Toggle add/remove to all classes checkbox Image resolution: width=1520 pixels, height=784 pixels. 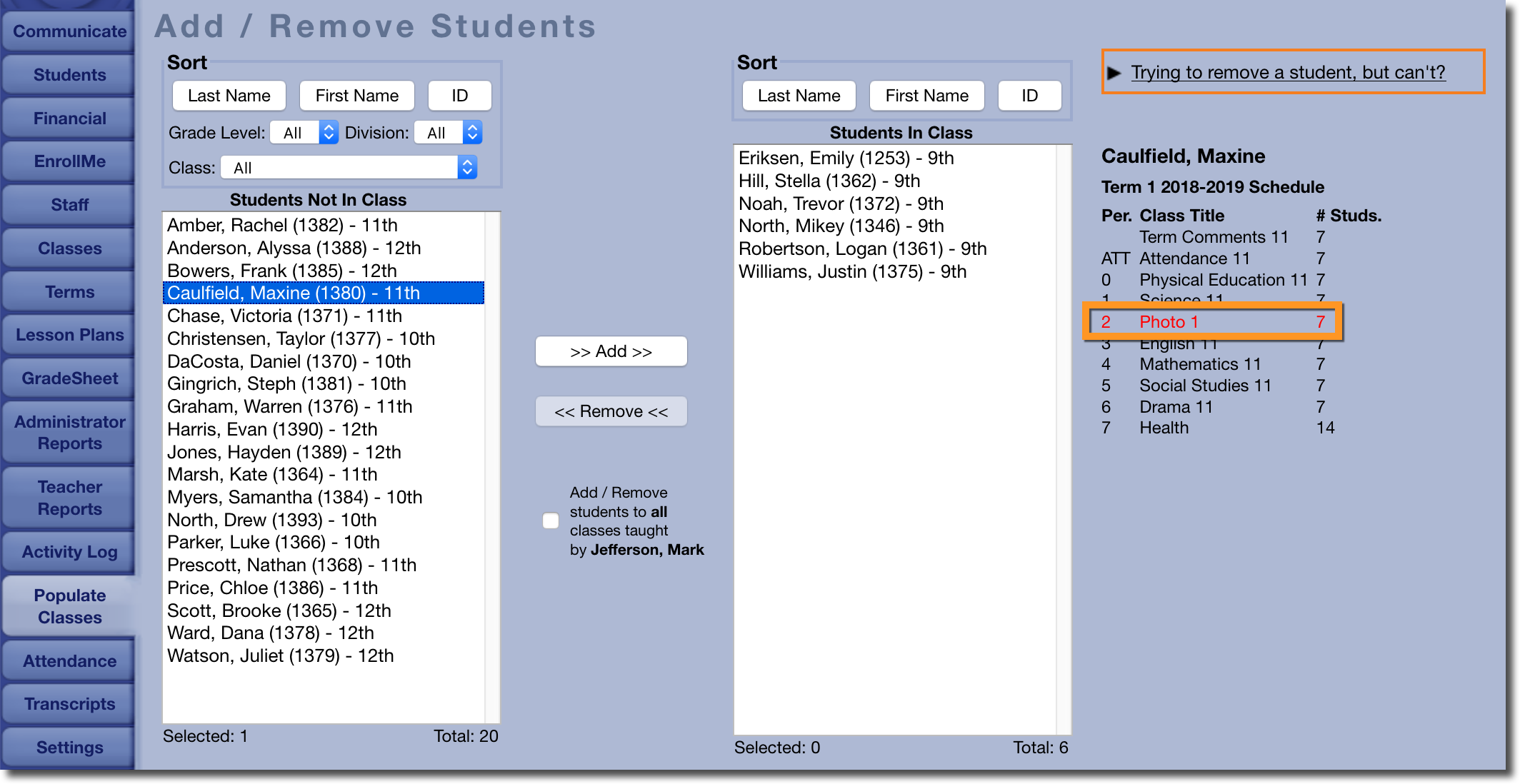pos(551,521)
